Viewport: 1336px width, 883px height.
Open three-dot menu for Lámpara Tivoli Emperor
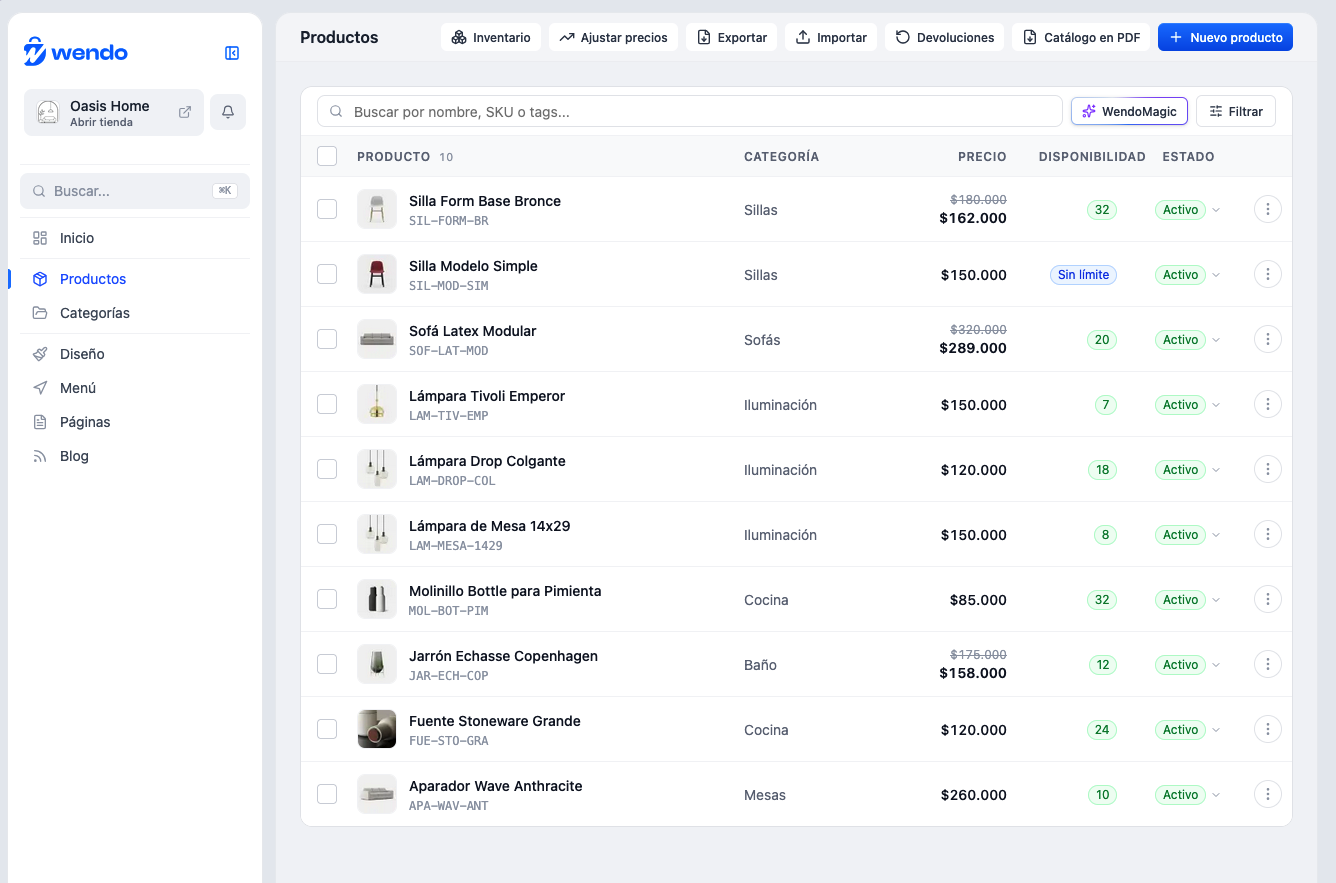point(1268,404)
